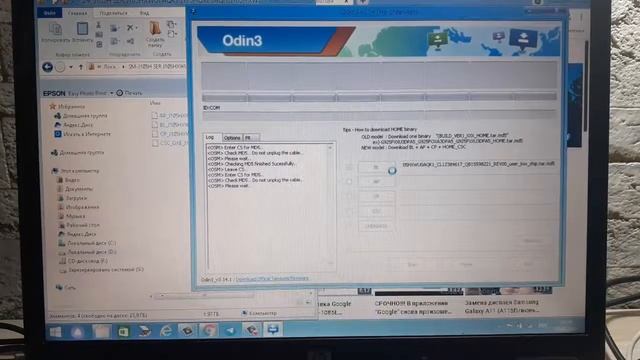This screenshot has height=360, width=640.
Task: Open the Загрузки folder in sidebar
Action: [x=73, y=198]
